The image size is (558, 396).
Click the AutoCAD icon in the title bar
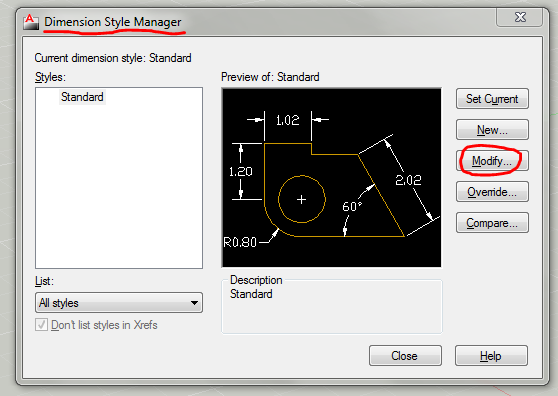[x=31, y=22]
